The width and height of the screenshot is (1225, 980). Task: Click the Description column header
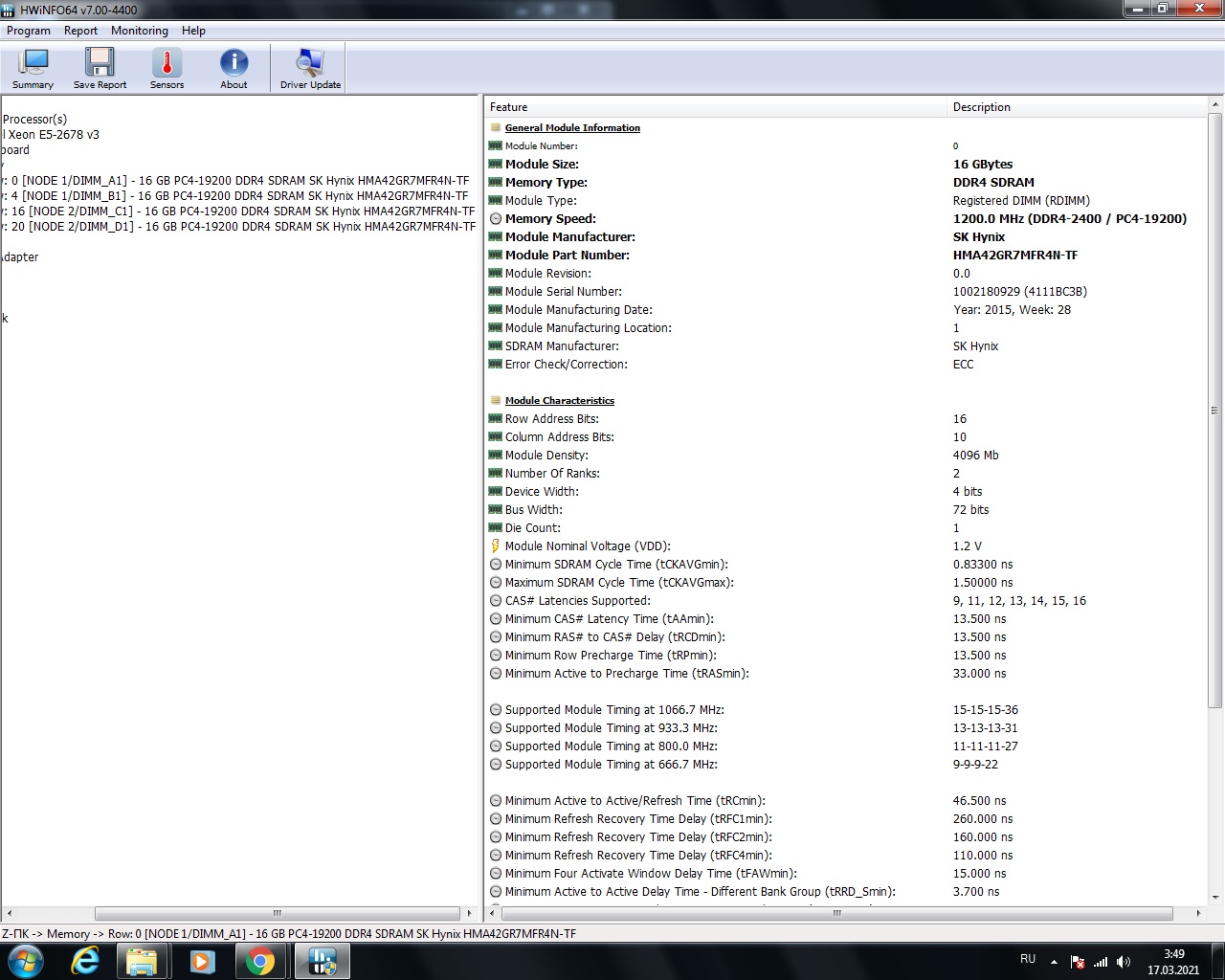[1078, 107]
